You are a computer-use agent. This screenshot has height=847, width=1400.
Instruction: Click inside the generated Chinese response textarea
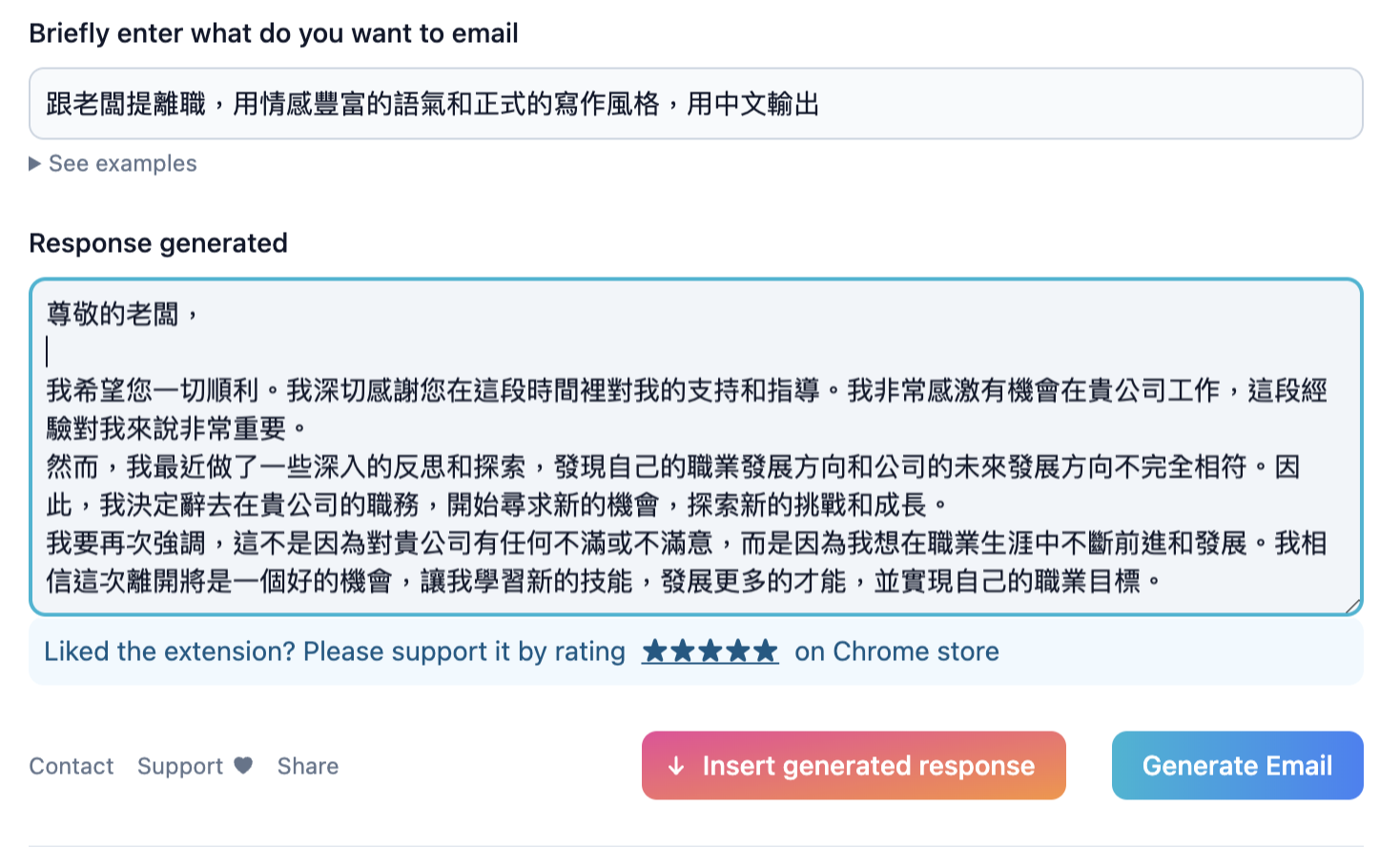[696, 444]
